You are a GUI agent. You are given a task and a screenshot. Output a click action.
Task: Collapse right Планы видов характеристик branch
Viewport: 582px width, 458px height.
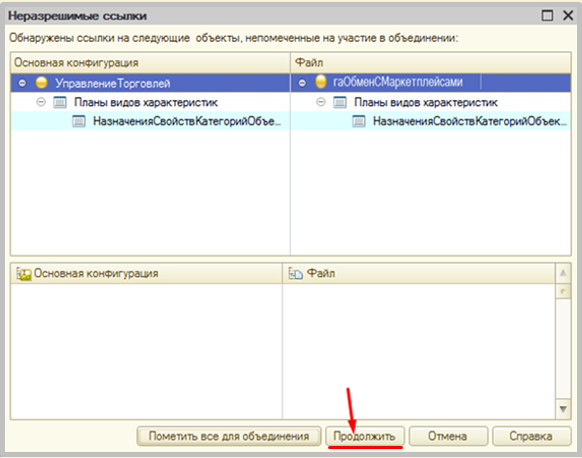(x=321, y=102)
